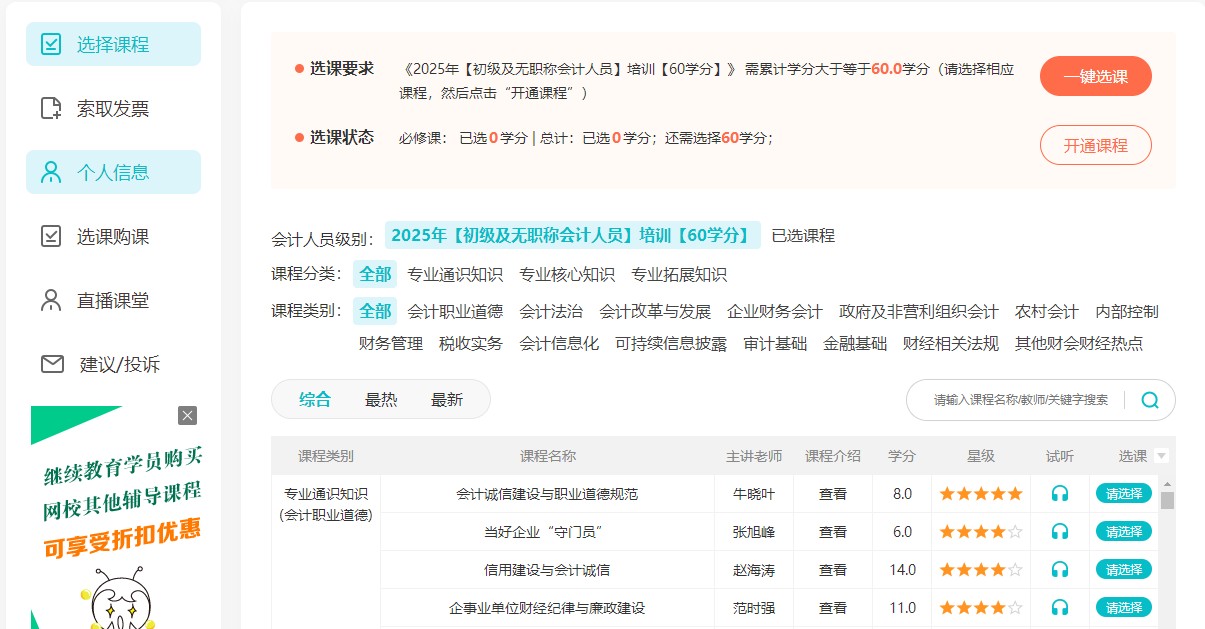Select the 2025年初级及无职称会计人员 training level
This screenshot has height=629, width=1205.
tap(571, 235)
